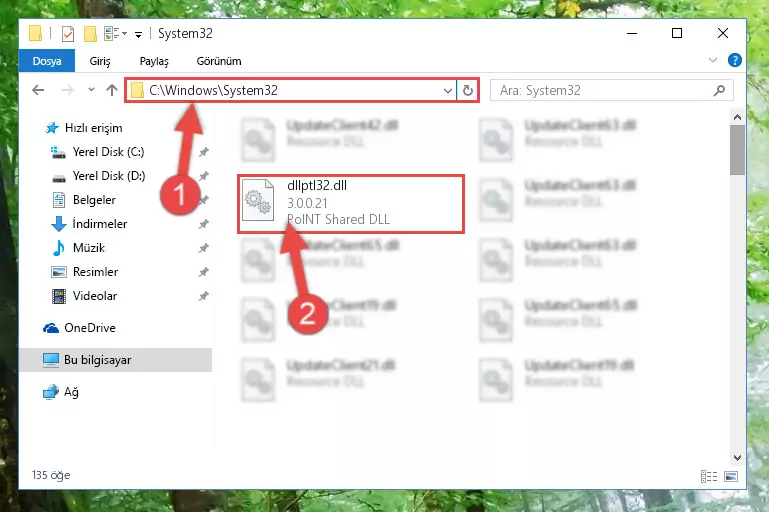
Task: Go forward with the right arrow button
Action: click(x=68, y=90)
